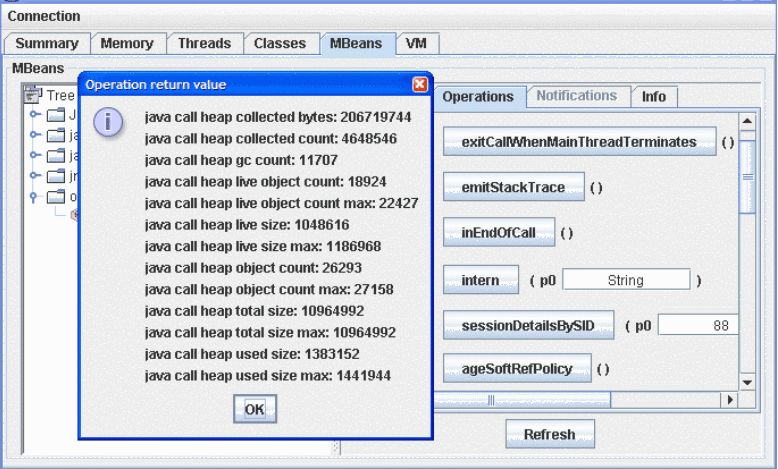Image resolution: width=778 pixels, height=469 pixels.
Task: Switch to the Memory tab
Action: click(127, 44)
